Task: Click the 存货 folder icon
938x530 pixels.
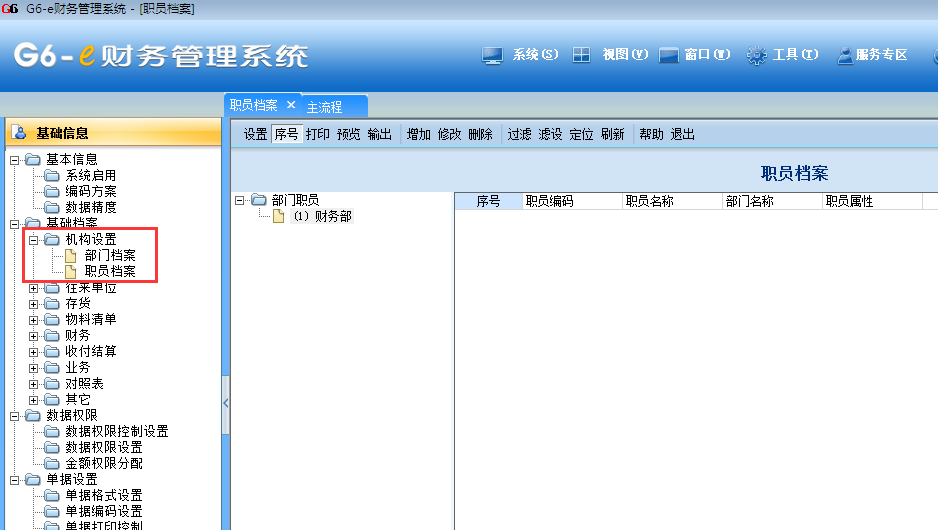Action: coord(52,303)
